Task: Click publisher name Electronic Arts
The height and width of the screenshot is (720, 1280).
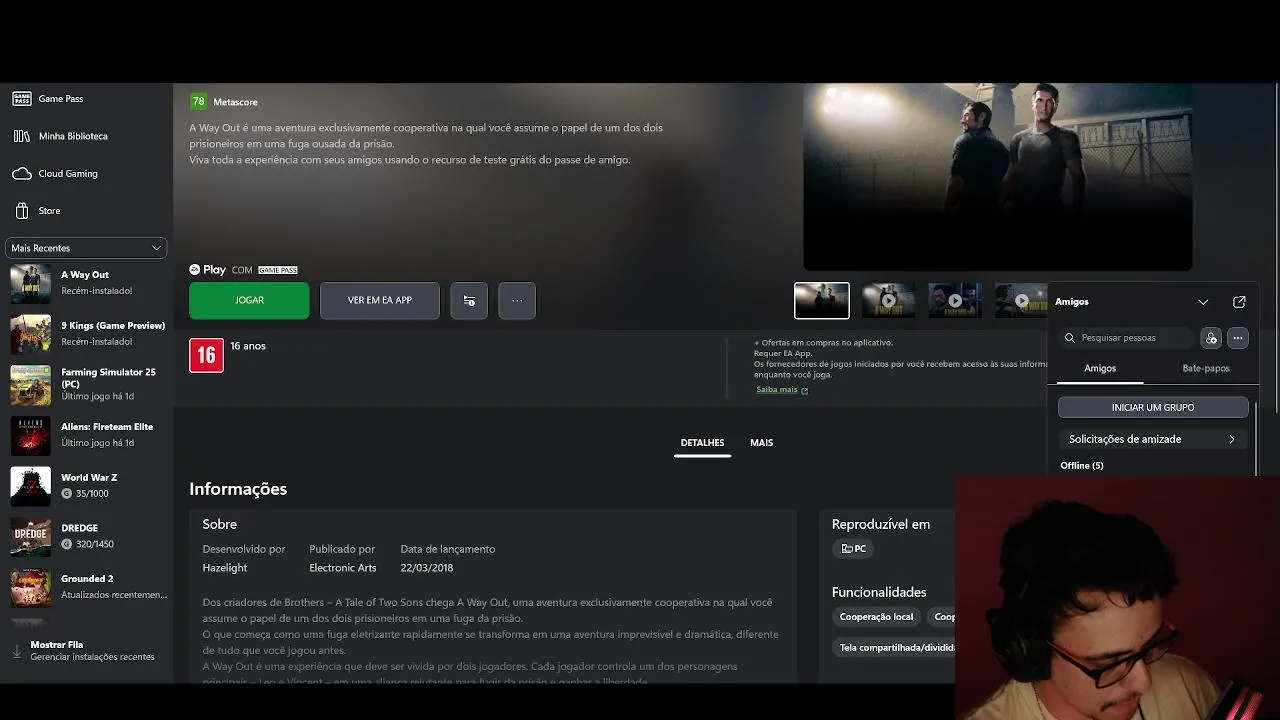Action: pos(343,568)
